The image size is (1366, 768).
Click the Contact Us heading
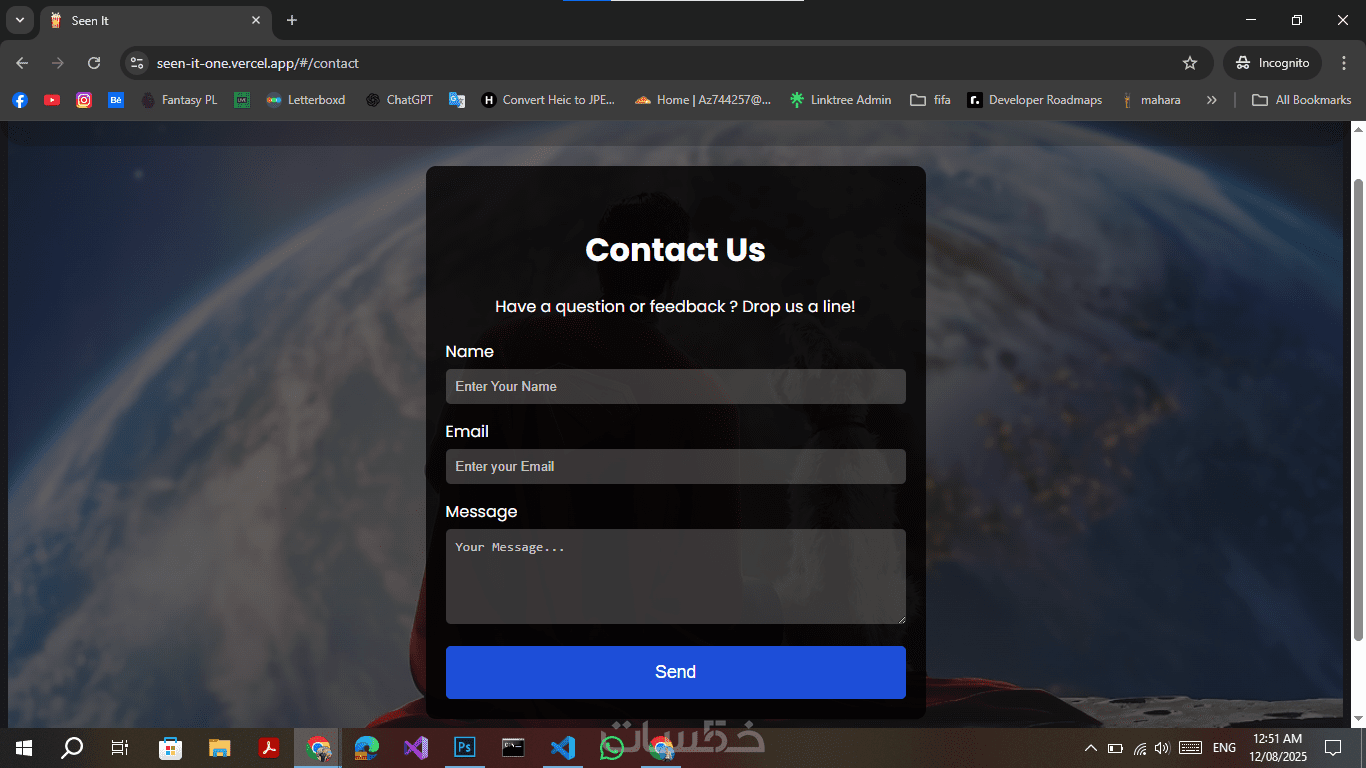tap(676, 250)
